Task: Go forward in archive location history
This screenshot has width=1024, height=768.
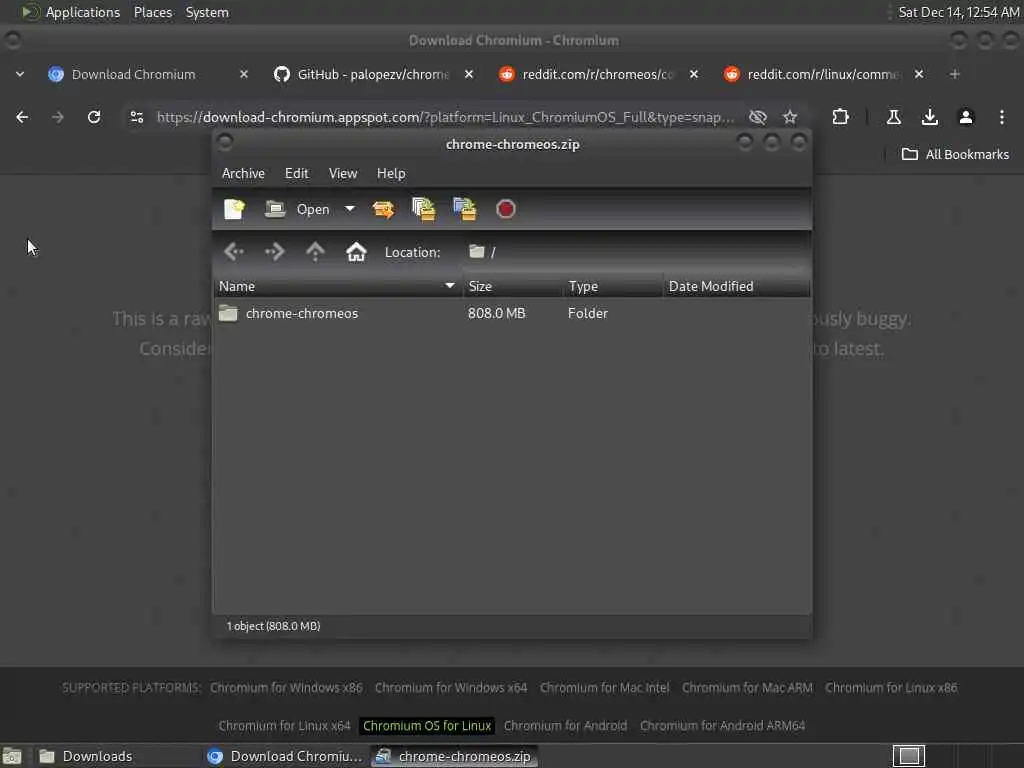Action: click(x=274, y=251)
